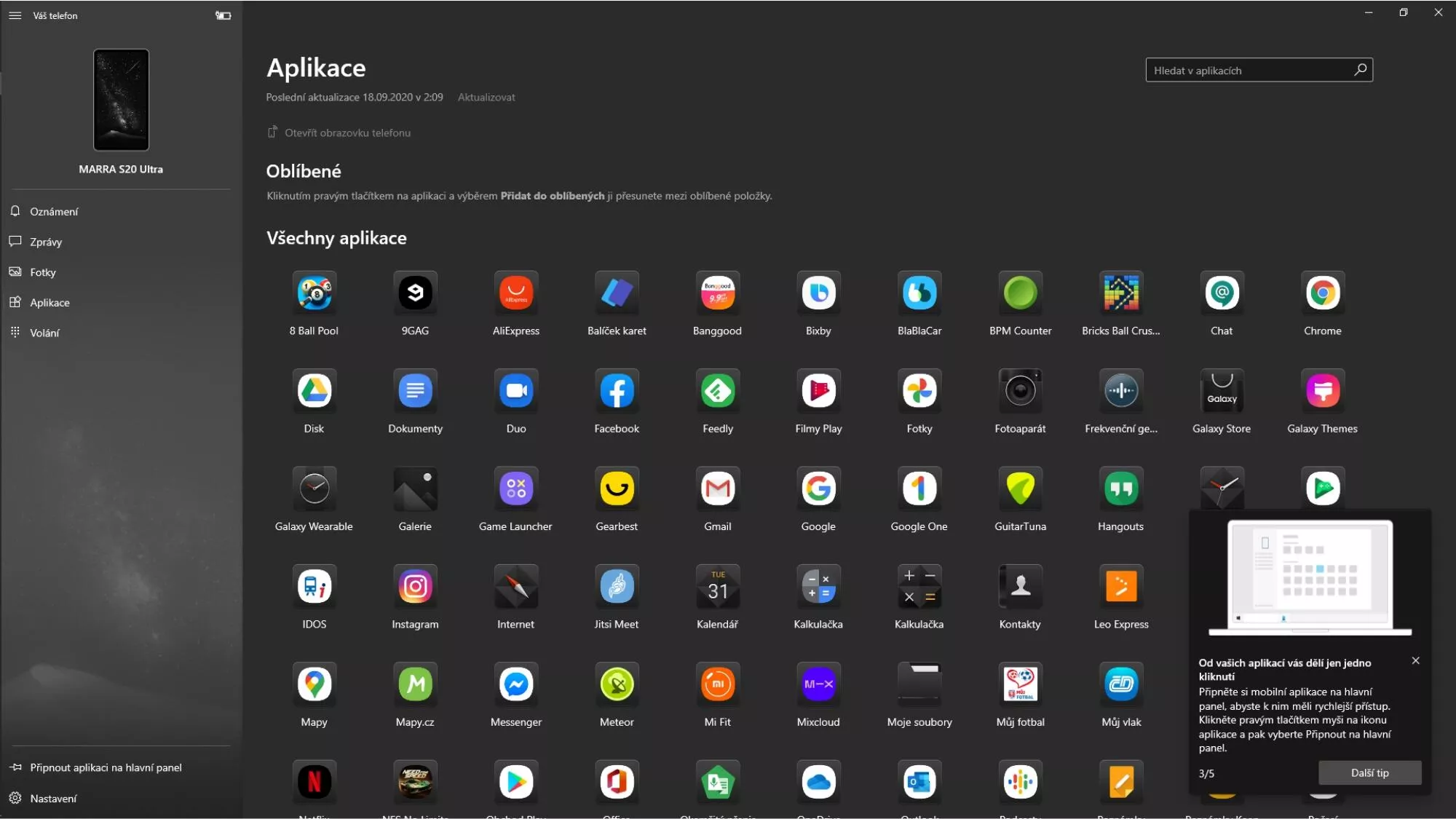Launch the Banggood app
This screenshot has width=1456, height=819.
click(718, 293)
